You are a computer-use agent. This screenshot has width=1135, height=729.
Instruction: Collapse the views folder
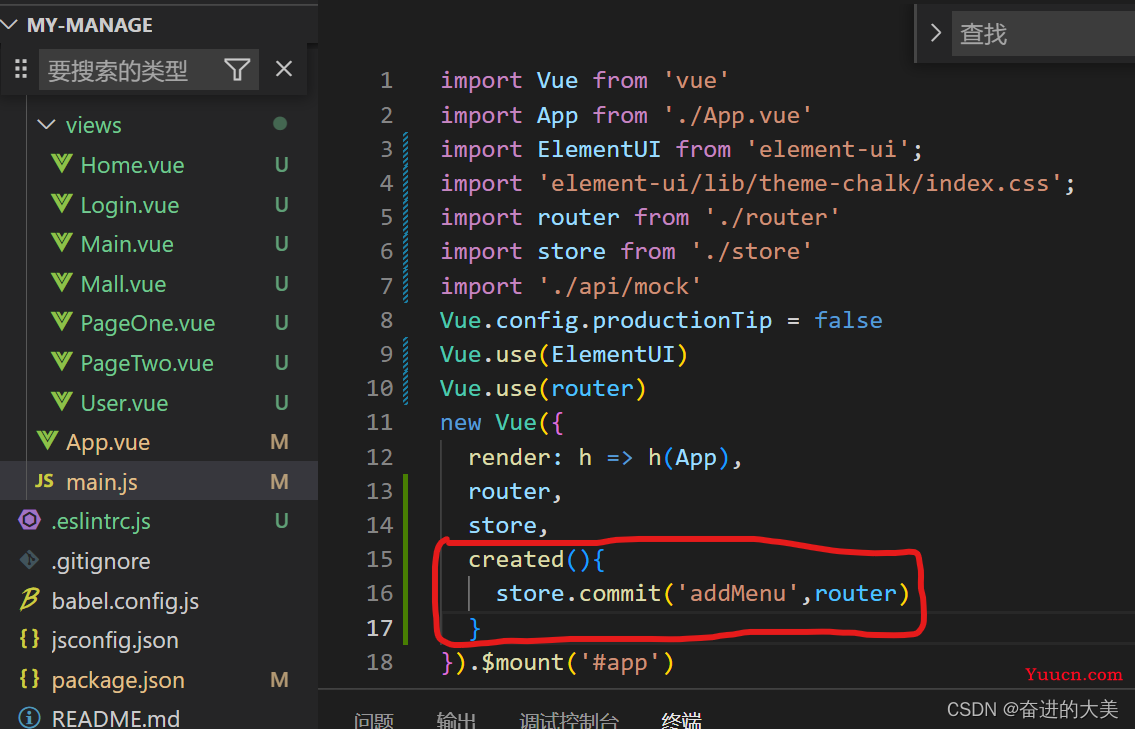(x=46, y=125)
